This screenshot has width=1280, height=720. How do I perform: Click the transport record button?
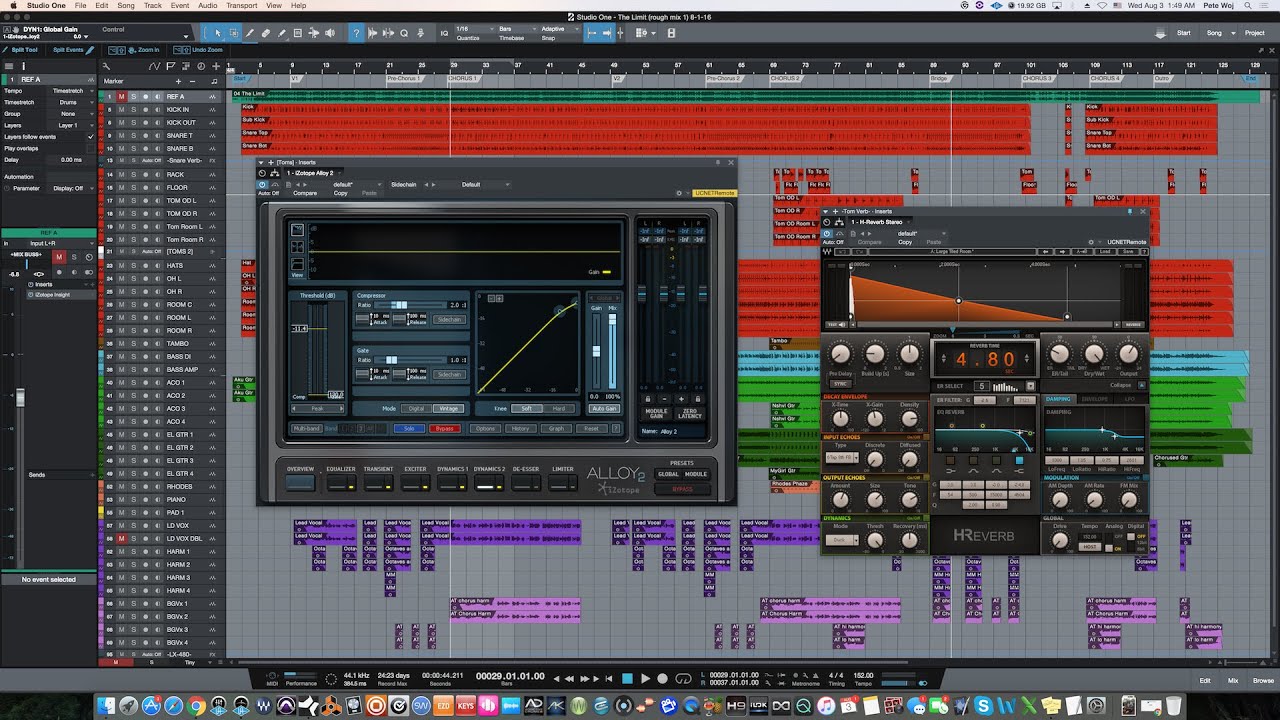pyautogui.click(x=664, y=679)
